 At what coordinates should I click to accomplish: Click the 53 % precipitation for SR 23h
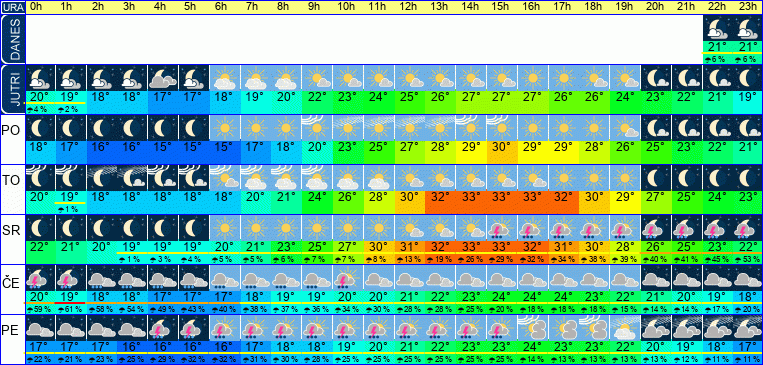pos(748,259)
